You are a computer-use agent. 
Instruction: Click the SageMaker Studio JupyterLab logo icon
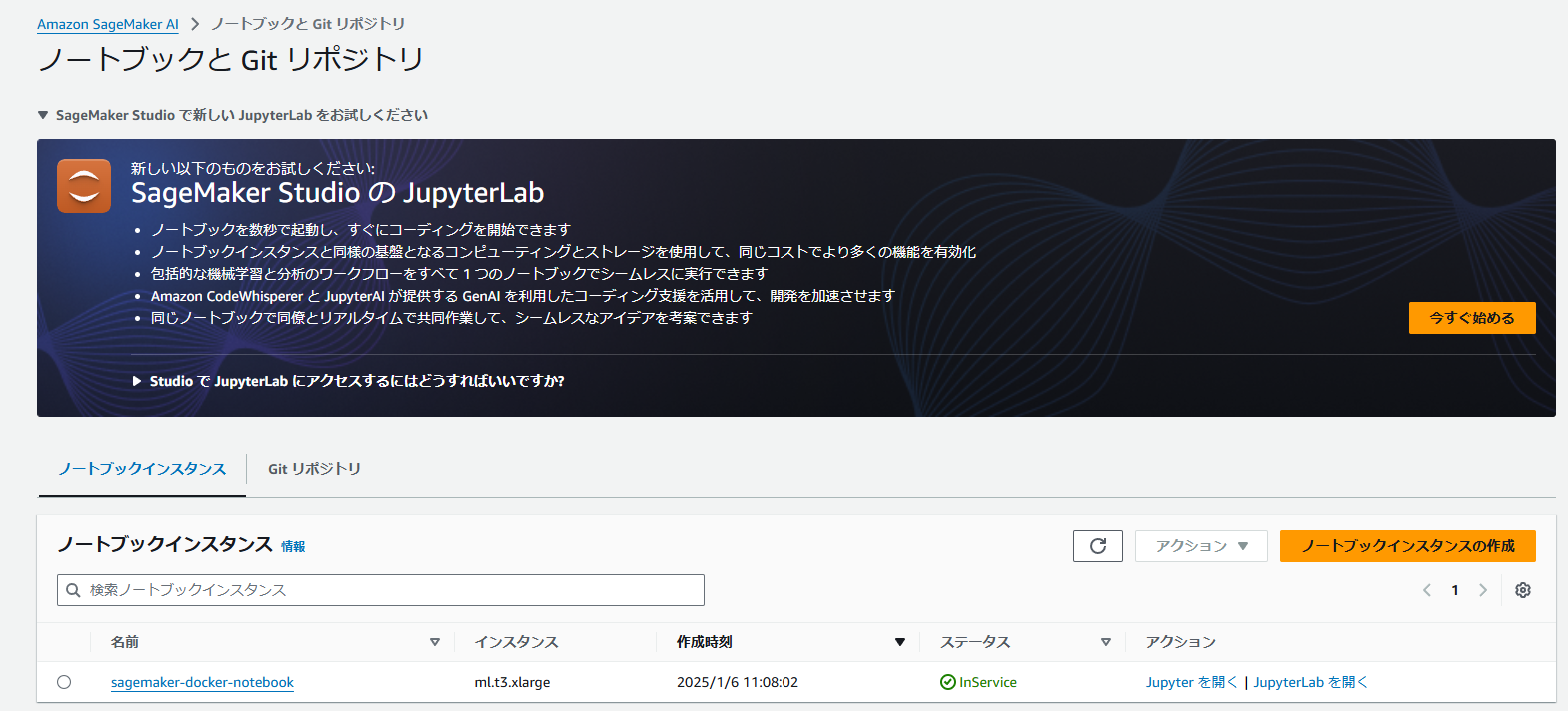click(x=84, y=186)
